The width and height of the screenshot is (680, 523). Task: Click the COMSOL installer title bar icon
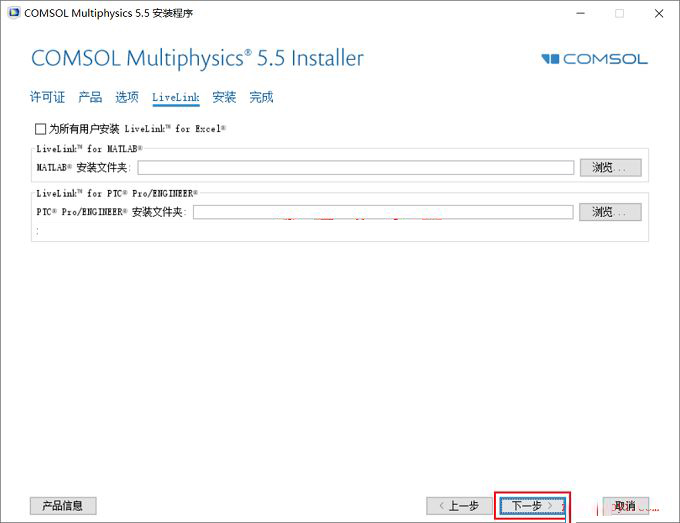pos(14,13)
